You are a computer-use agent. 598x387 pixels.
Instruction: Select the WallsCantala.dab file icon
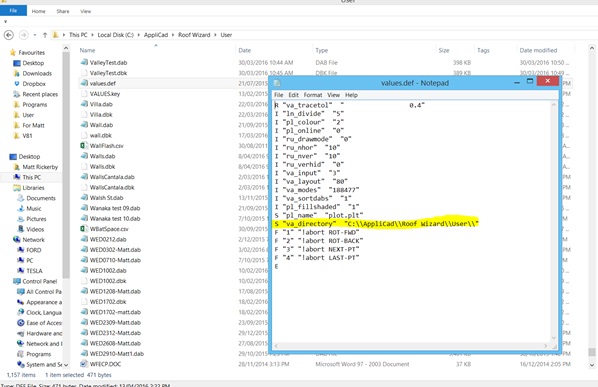(x=84, y=177)
